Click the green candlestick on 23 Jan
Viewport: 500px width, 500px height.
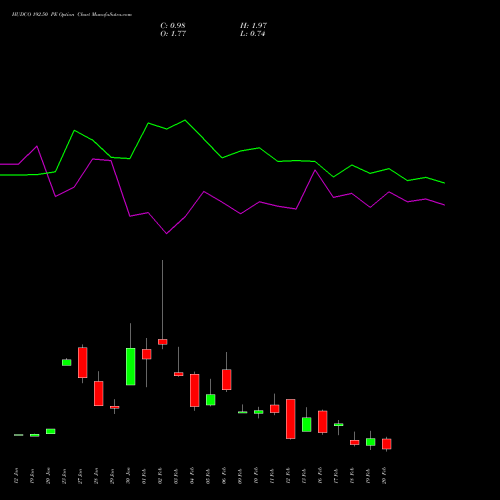(67, 363)
